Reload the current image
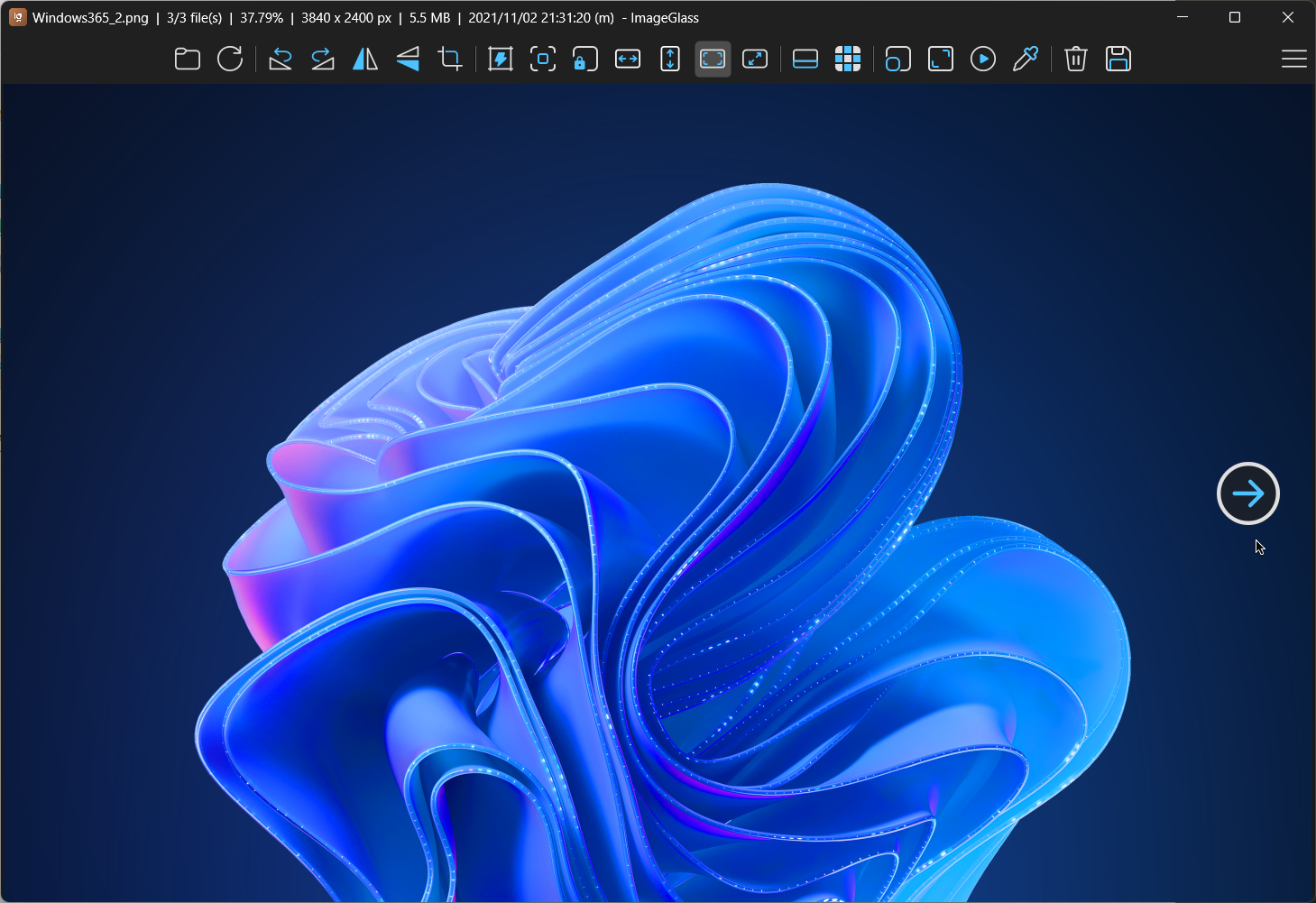Screen dimensions: 1316x903 point(230,60)
